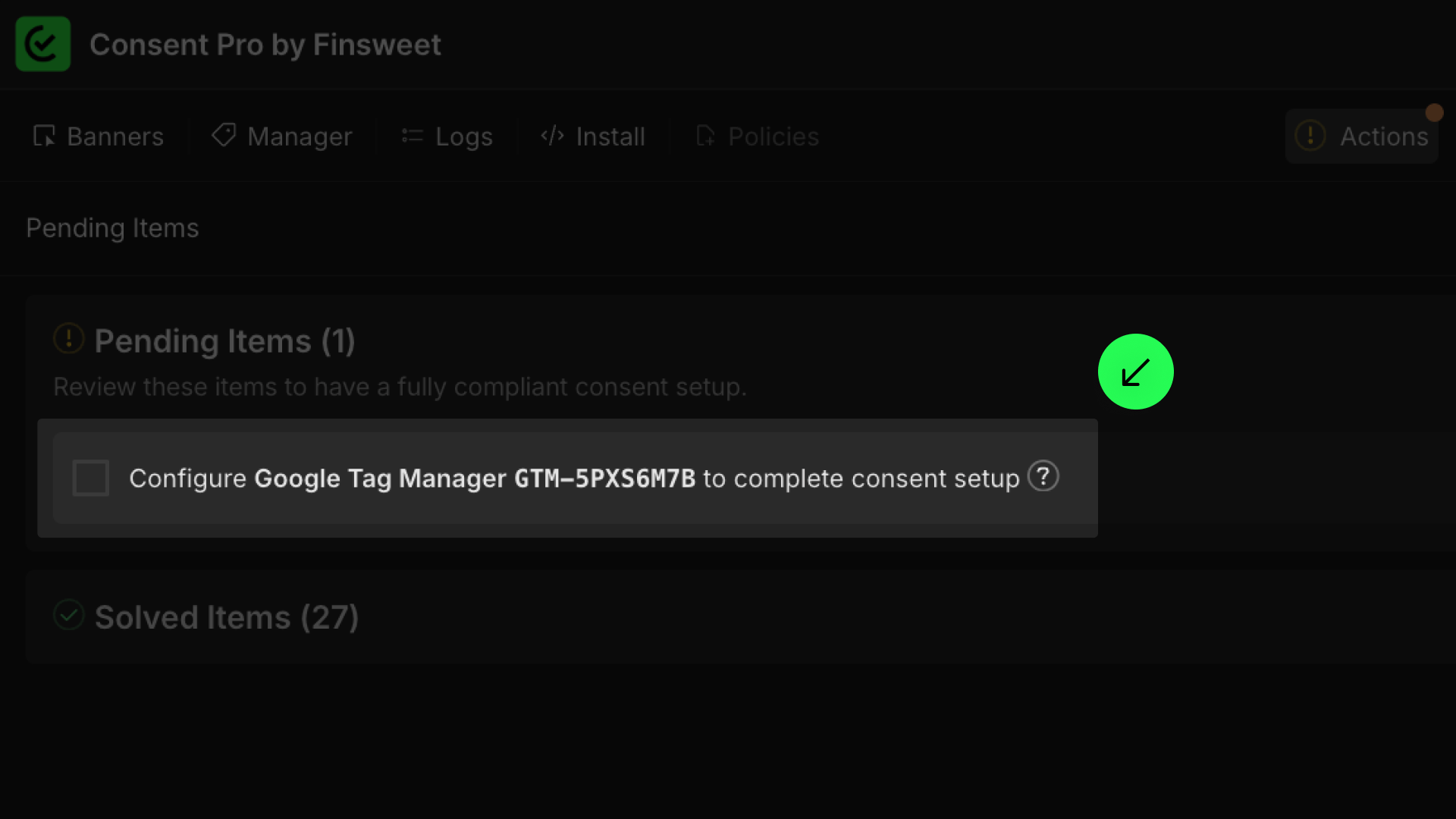Expand the Solved Items (27) section
Screen dimensions: 1456x819
226,617
